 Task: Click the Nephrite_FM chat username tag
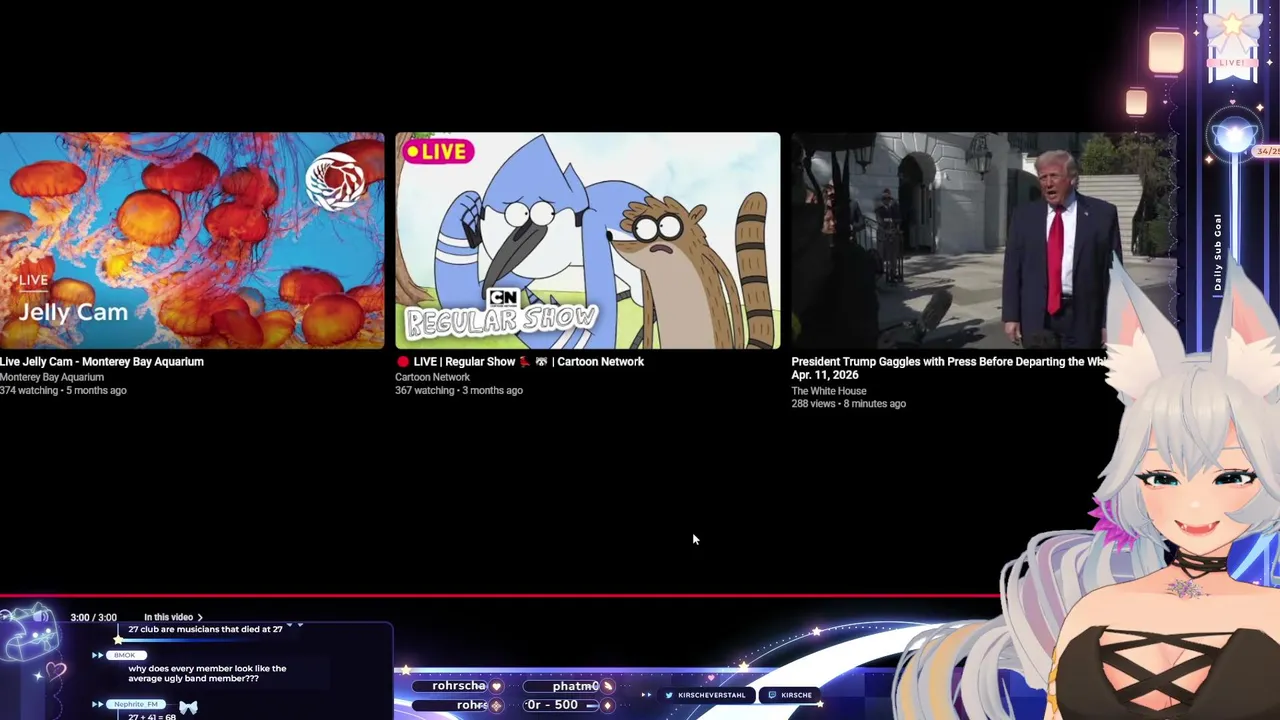click(x=136, y=704)
